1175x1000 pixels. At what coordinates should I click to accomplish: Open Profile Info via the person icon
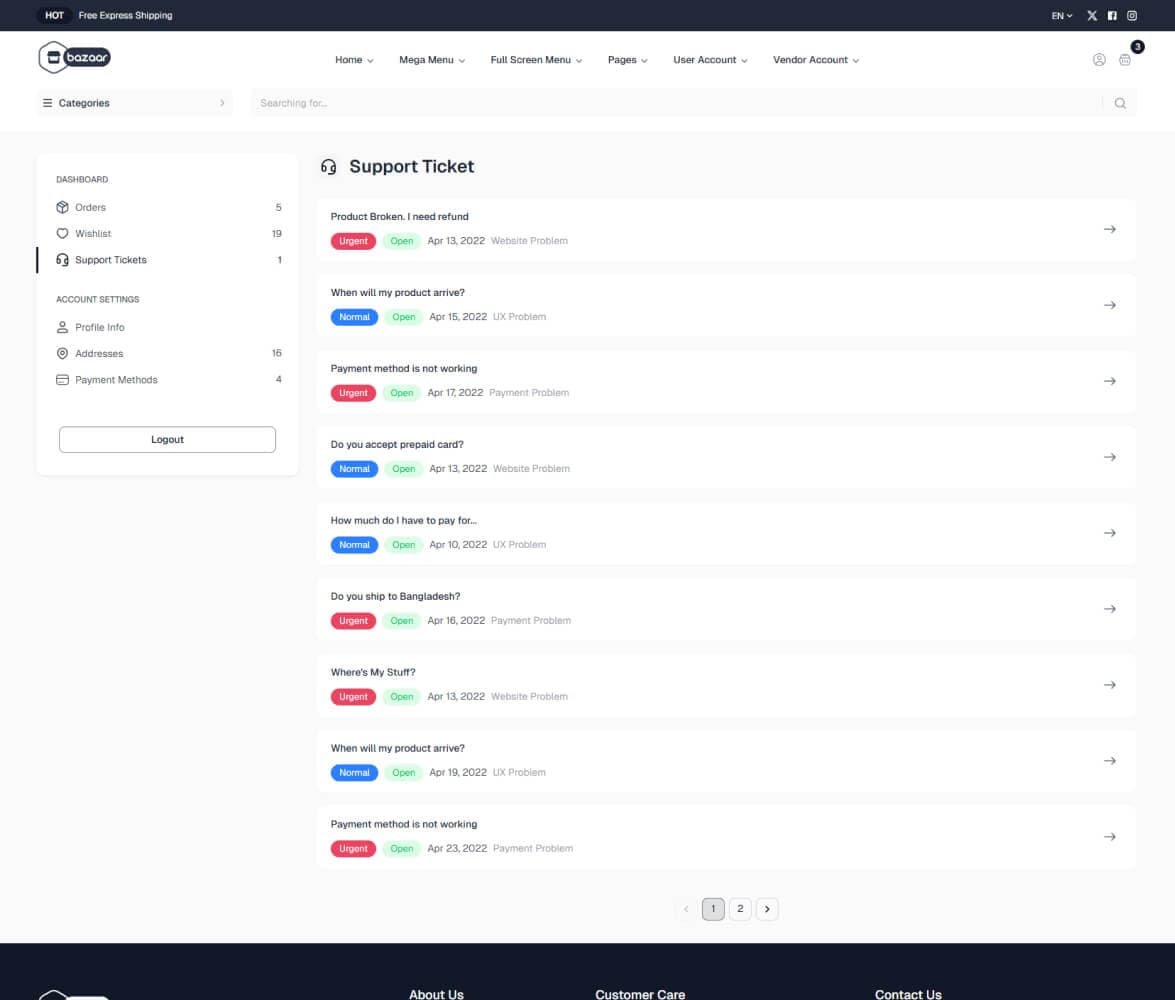pyautogui.click(x=62, y=327)
